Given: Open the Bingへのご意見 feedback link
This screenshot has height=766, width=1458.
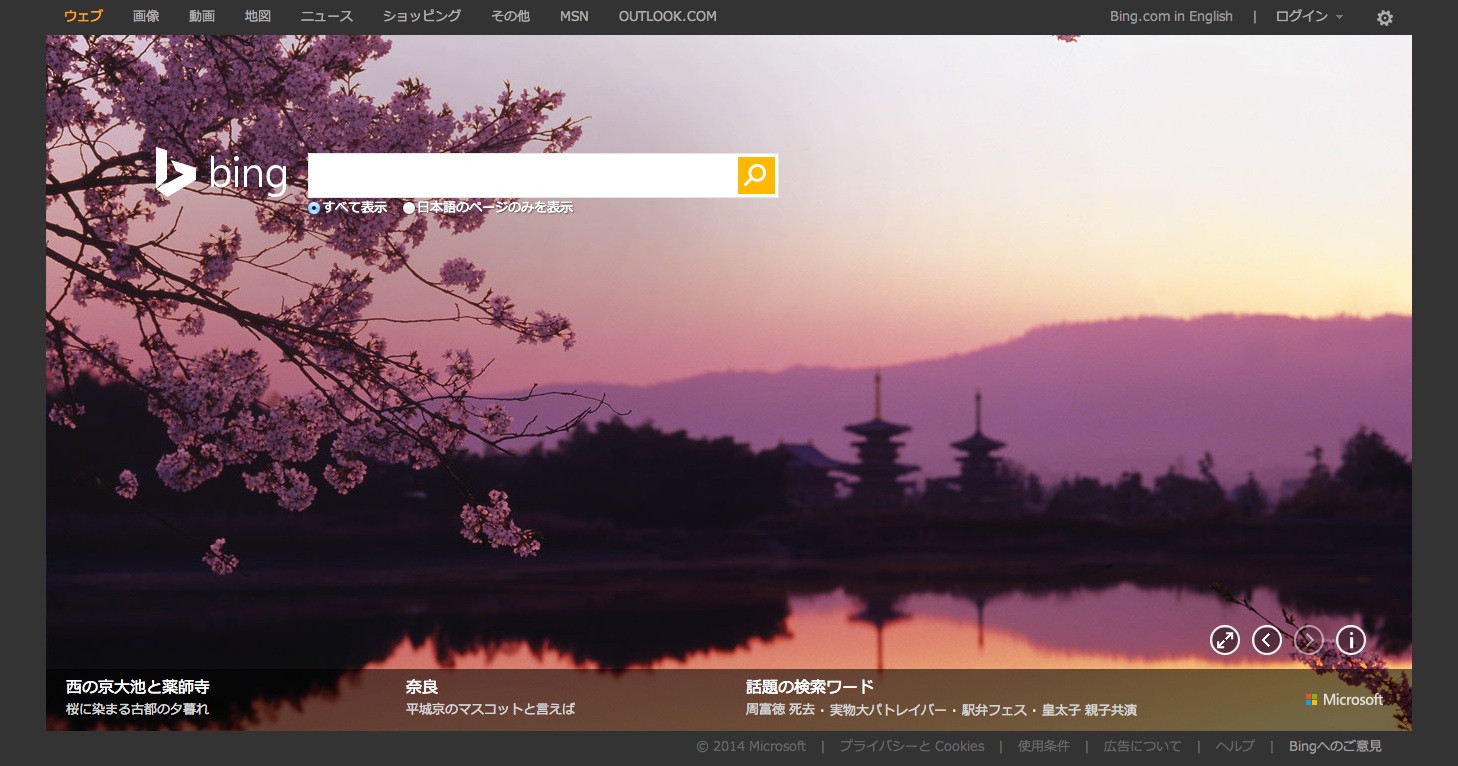Looking at the screenshot, I should point(1335,746).
